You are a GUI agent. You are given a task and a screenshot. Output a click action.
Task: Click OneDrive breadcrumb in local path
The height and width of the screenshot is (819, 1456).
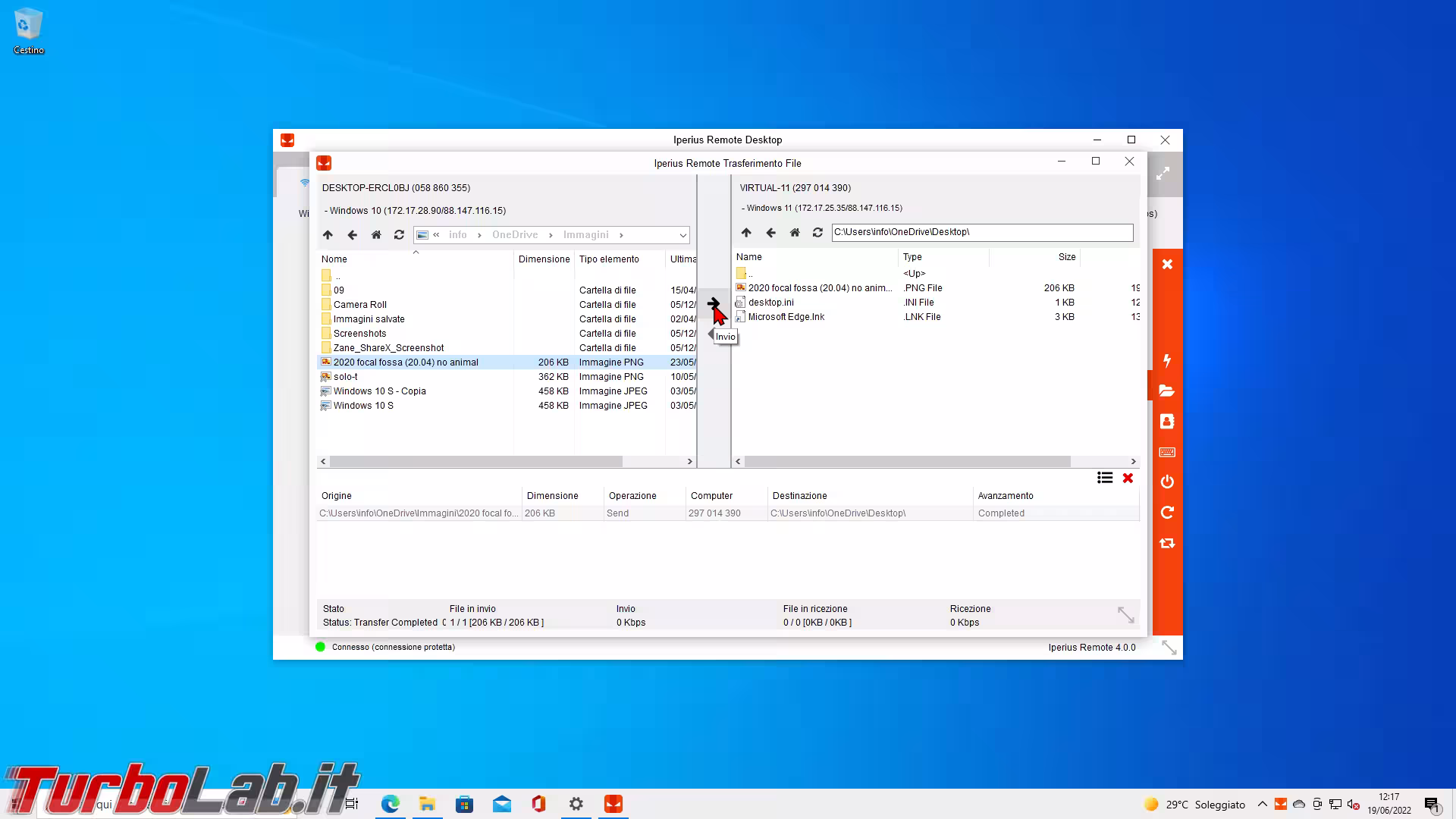[x=514, y=235]
